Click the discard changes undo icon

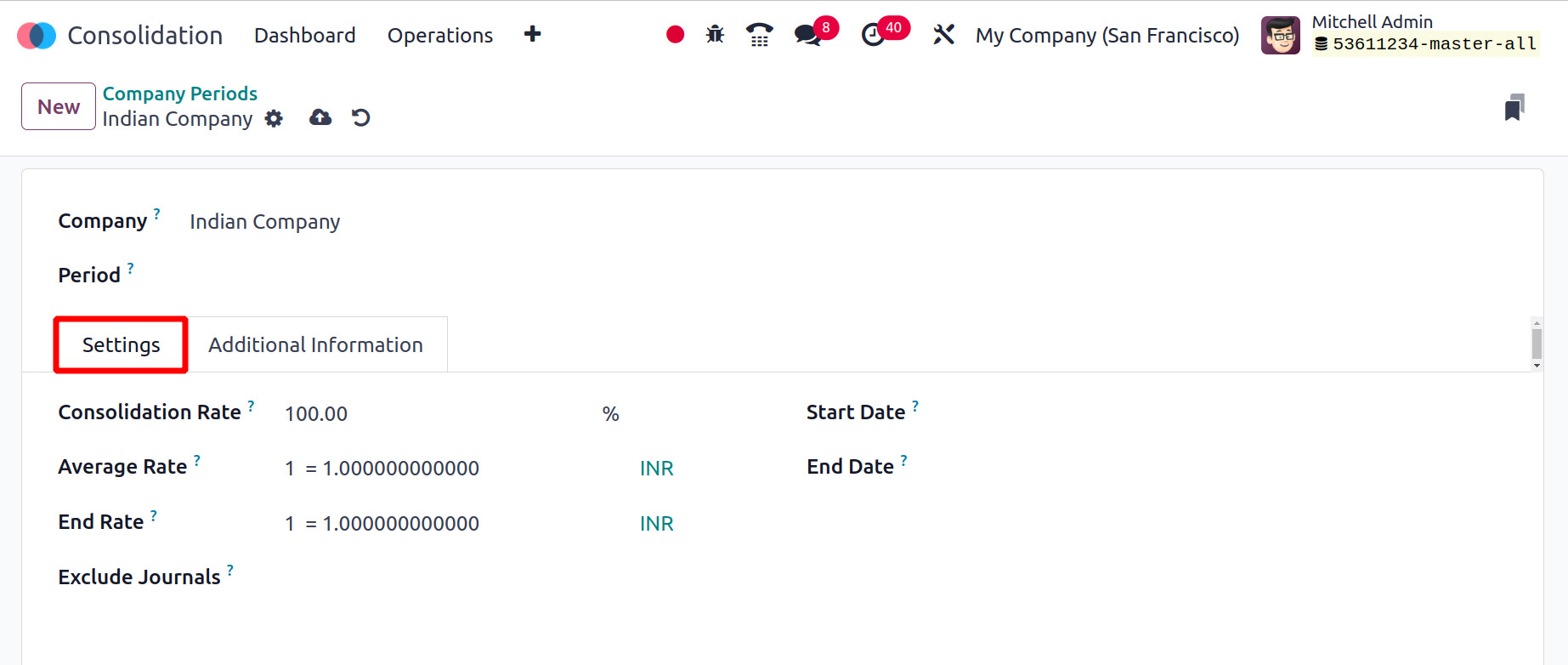(x=361, y=117)
